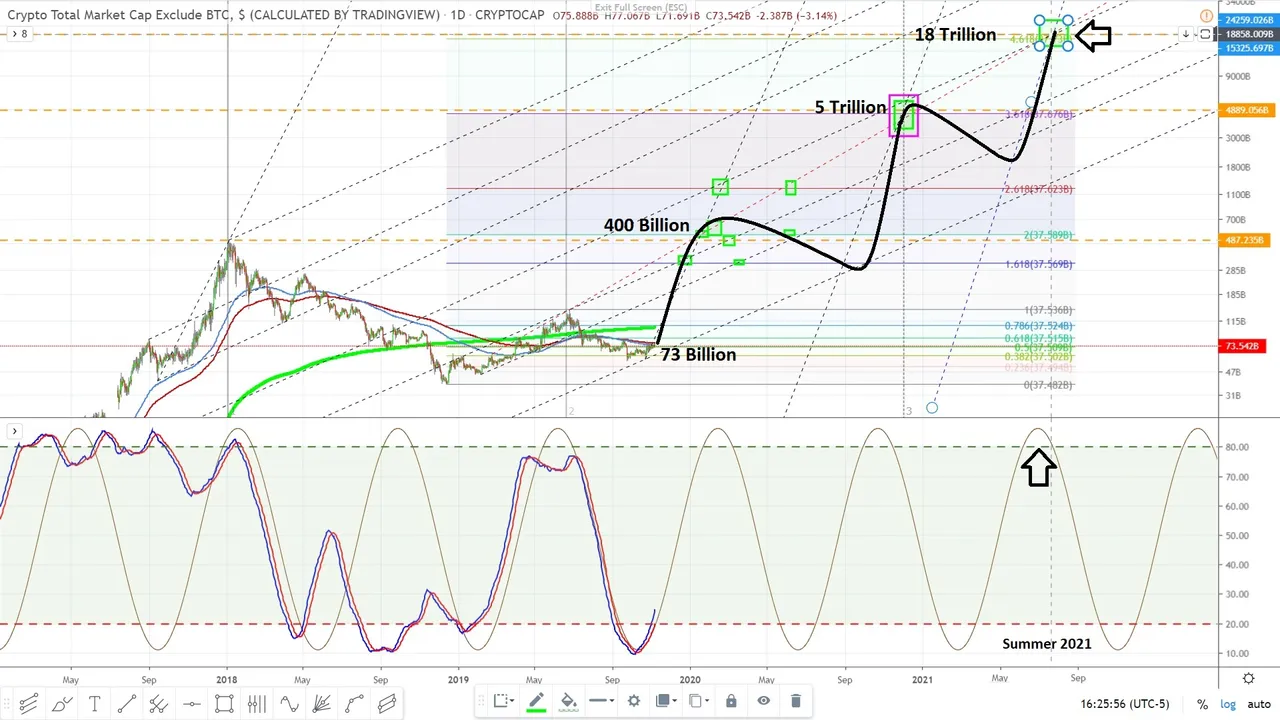Open the drawing template dropdown

(x=503, y=701)
